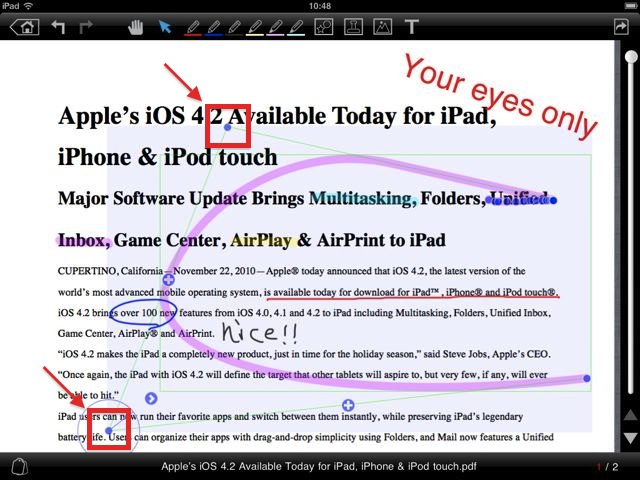Tap the highlighted word 'Multitasking,'
This screenshot has height=480, width=640.
(x=363, y=198)
